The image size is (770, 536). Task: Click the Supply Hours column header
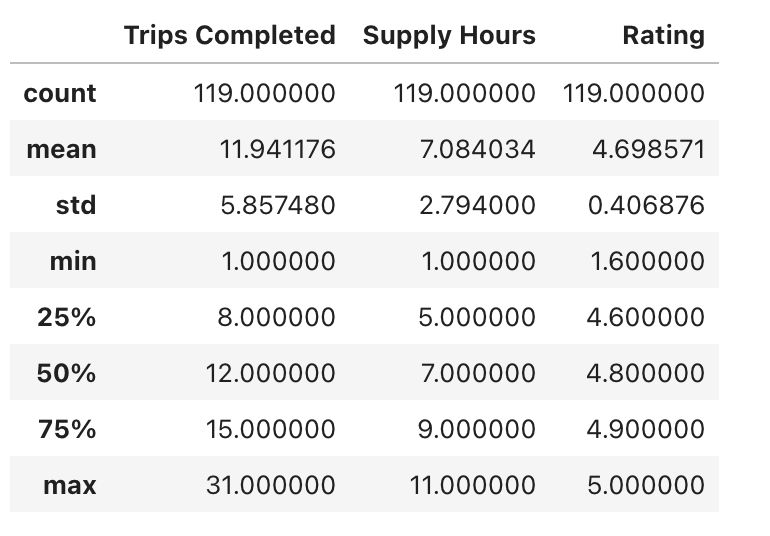point(449,36)
